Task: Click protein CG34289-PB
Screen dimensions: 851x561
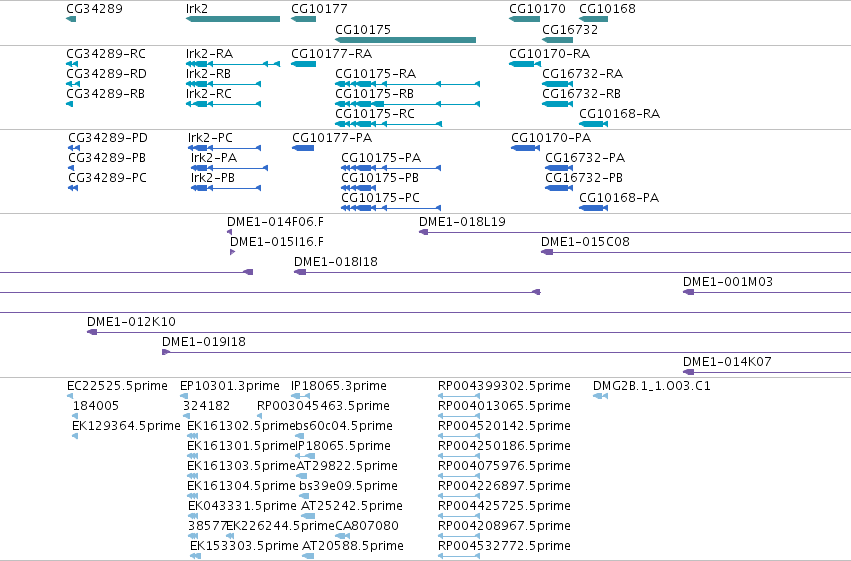Action: (107, 158)
